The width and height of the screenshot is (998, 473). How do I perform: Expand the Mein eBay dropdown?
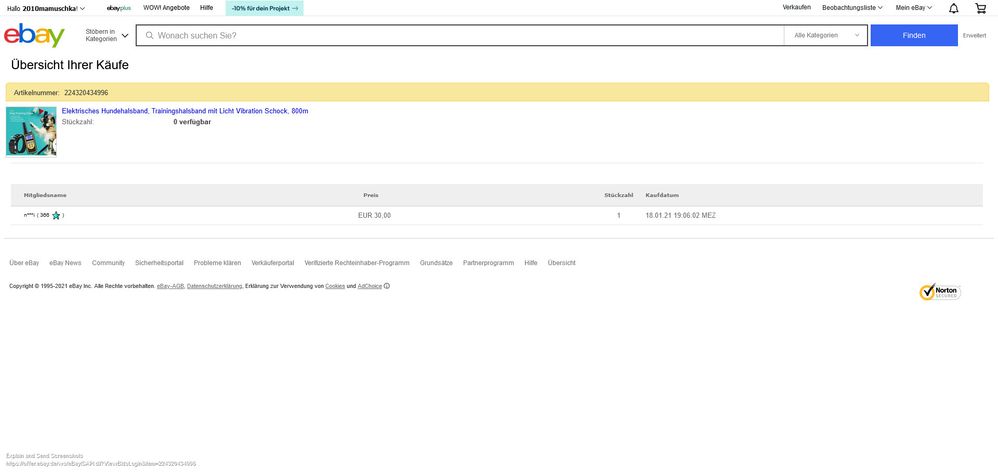[914, 8]
